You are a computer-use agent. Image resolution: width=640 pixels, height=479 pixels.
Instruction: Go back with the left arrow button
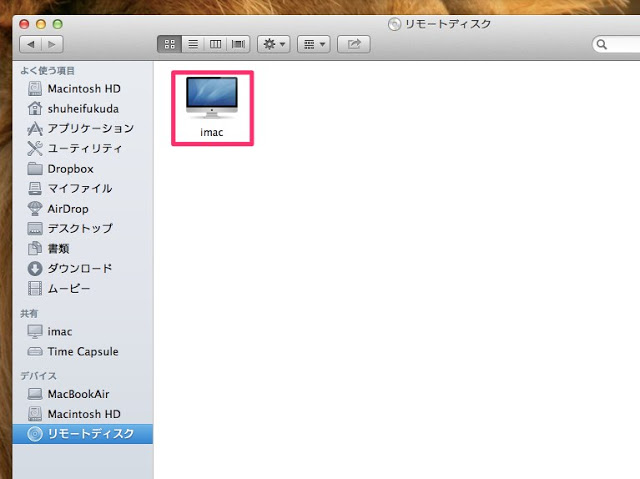31,44
